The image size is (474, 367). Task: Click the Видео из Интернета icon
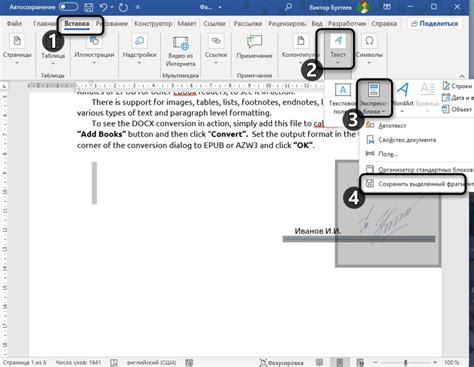[181, 43]
